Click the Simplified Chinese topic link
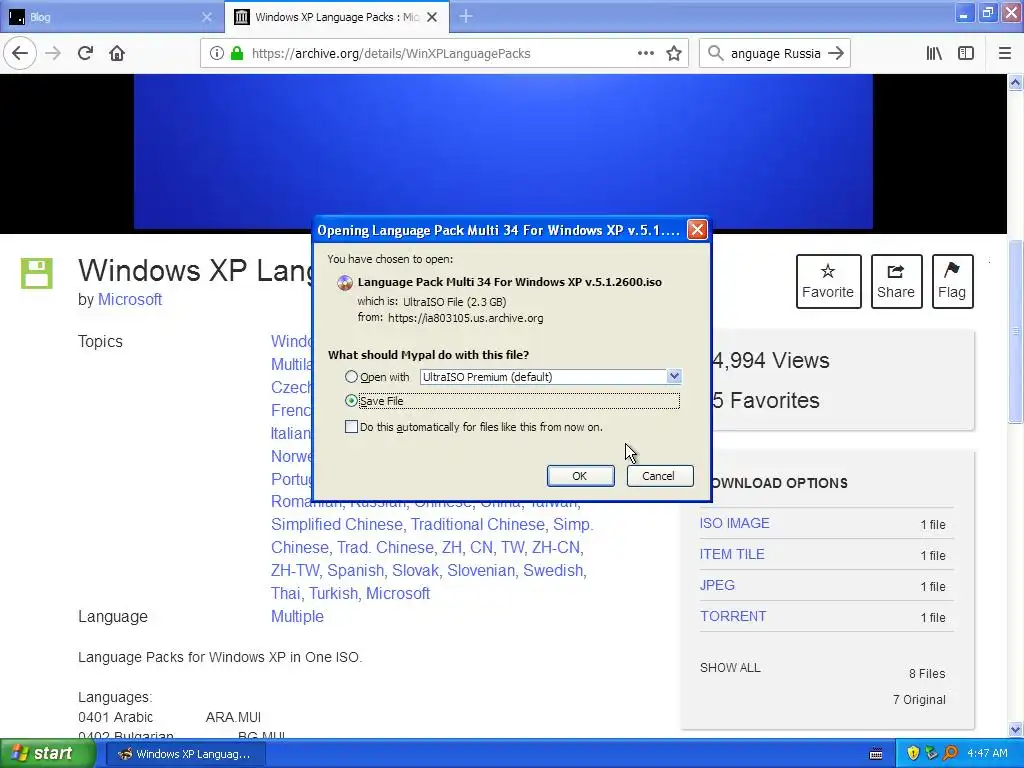This screenshot has width=1024, height=768. [337, 524]
